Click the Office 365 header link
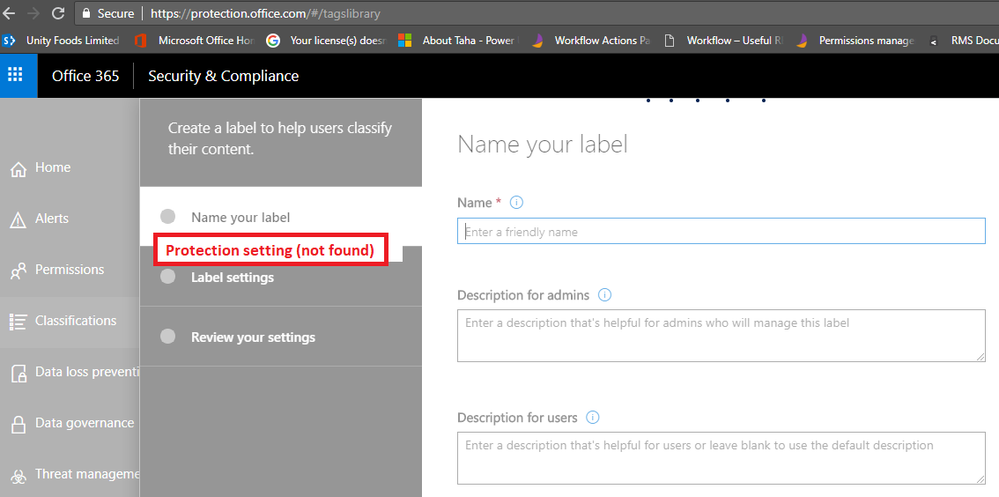 [85, 76]
